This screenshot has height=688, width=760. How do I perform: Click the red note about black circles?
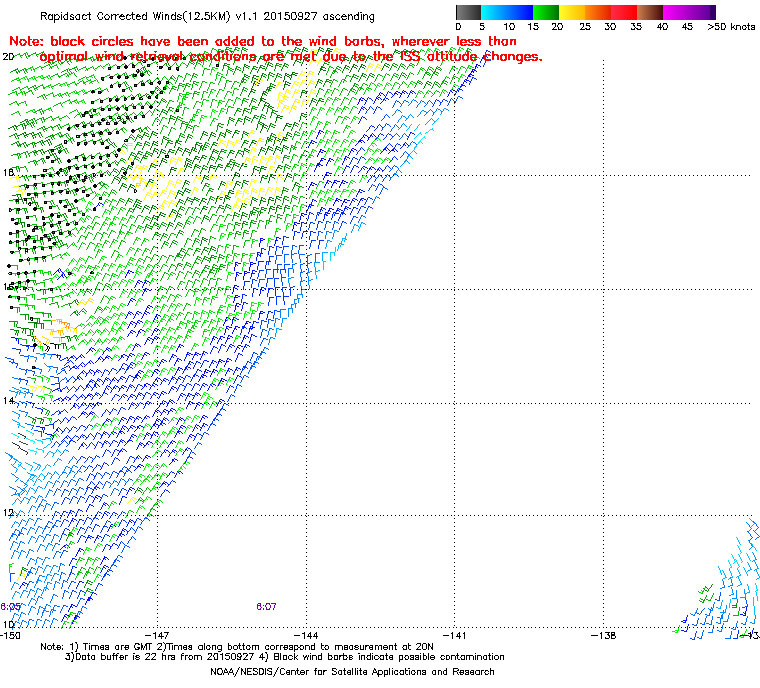click(276, 49)
